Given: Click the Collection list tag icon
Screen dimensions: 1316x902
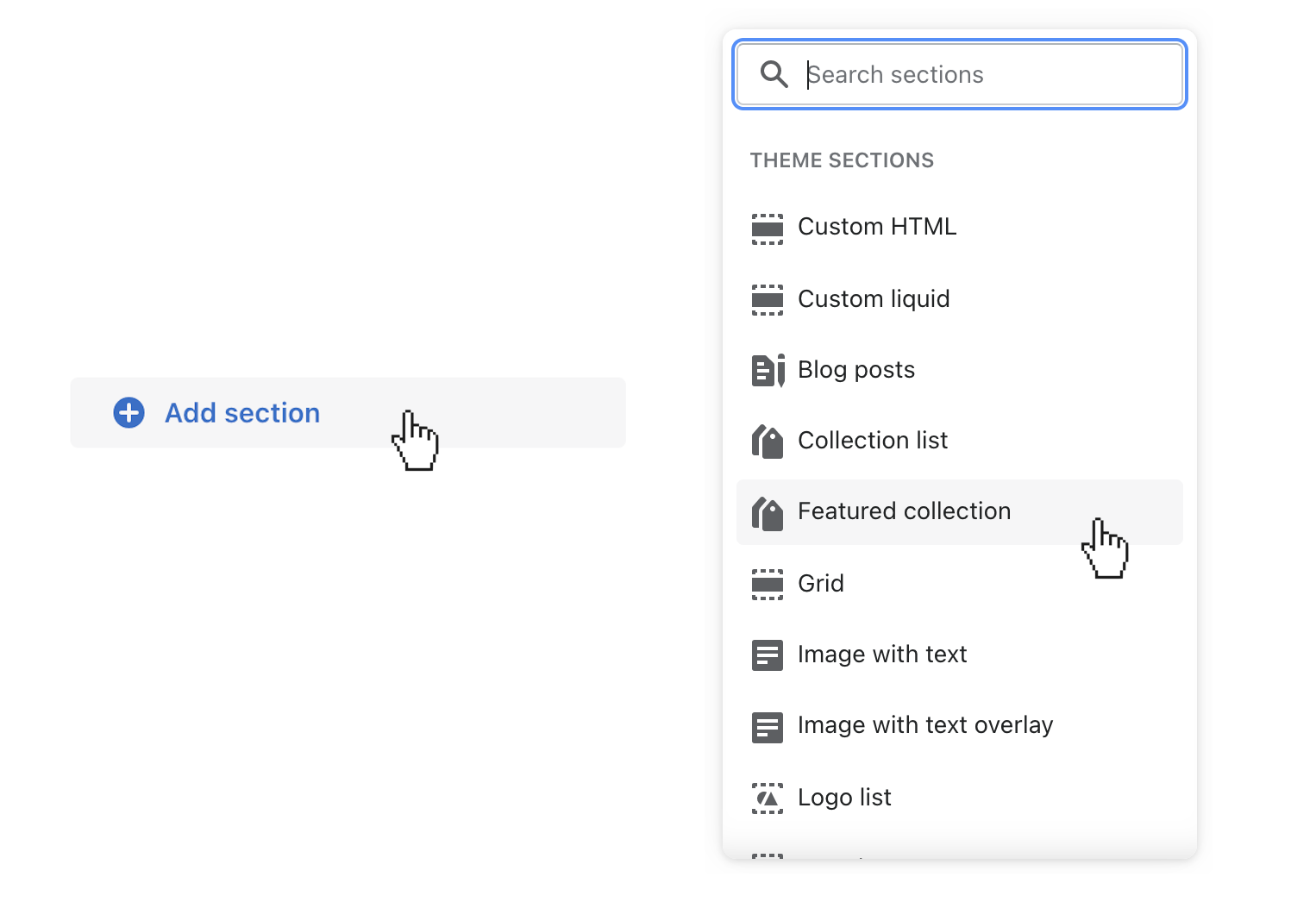Looking at the screenshot, I should pyautogui.click(x=768, y=441).
